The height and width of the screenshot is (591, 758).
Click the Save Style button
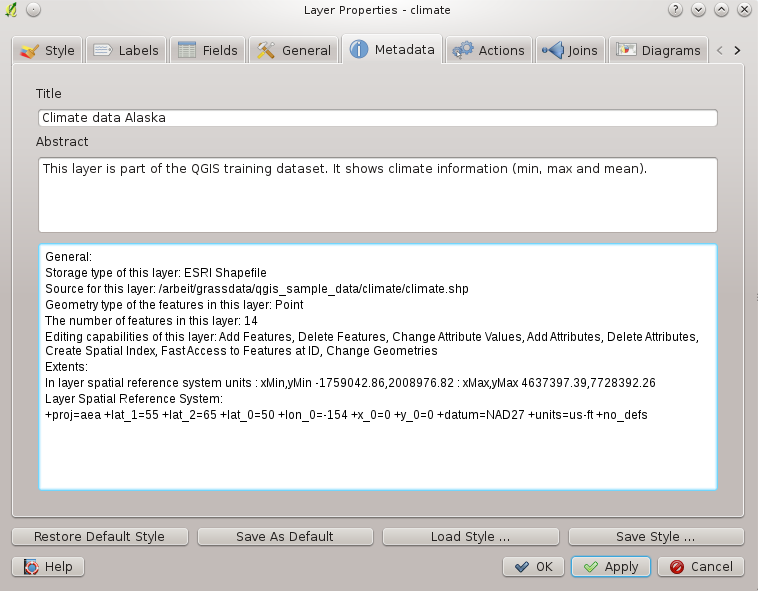pos(656,537)
